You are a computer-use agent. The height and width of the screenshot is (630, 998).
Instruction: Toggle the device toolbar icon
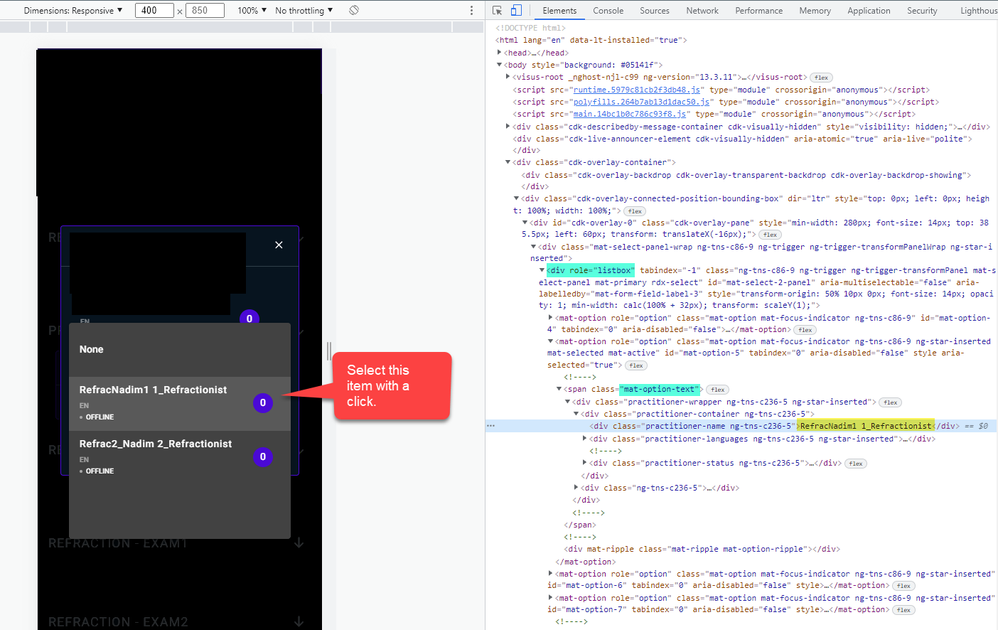click(x=515, y=10)
